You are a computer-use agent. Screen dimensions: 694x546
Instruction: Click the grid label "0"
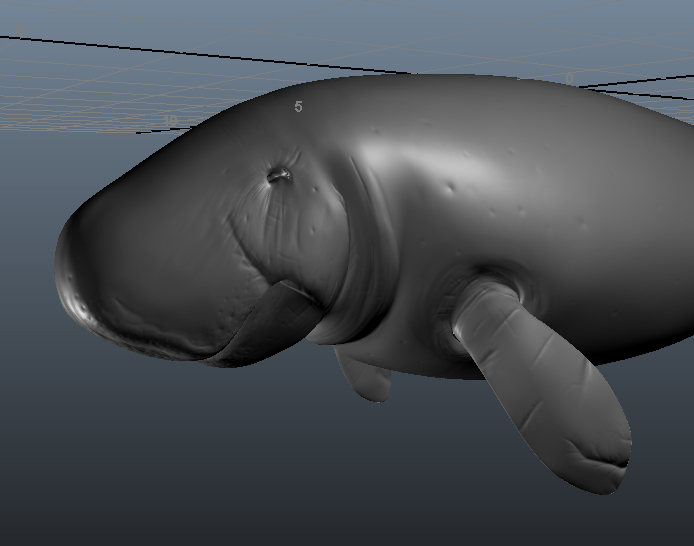[569, 78]
